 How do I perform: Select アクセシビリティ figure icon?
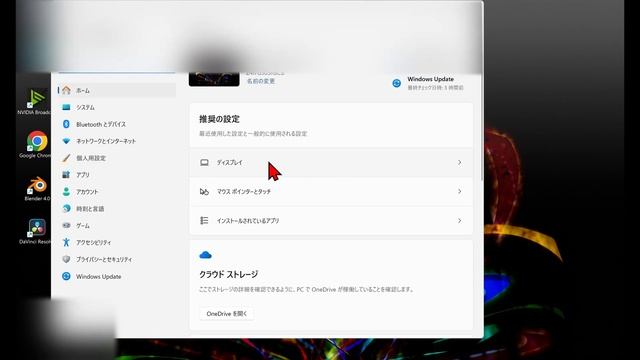tap(66, 242)
